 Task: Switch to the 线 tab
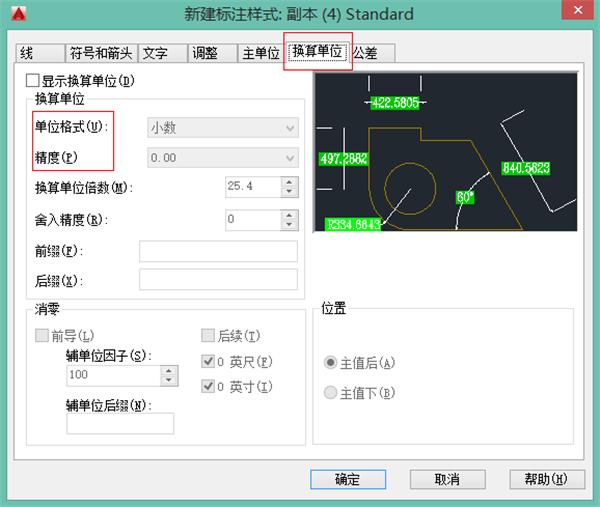point(40,53)
